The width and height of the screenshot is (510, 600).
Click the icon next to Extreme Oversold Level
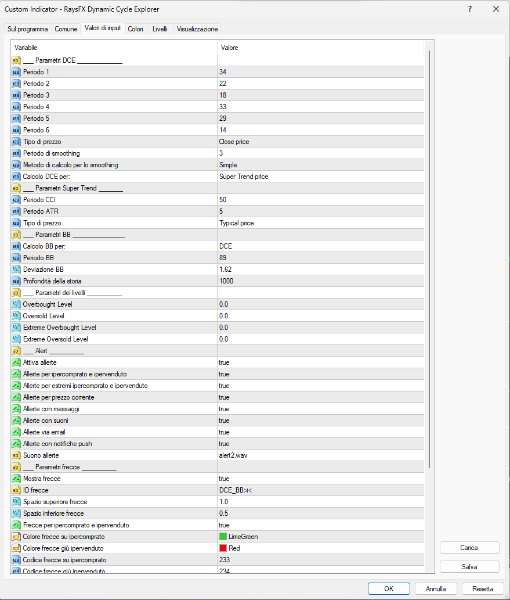[16, 339]
